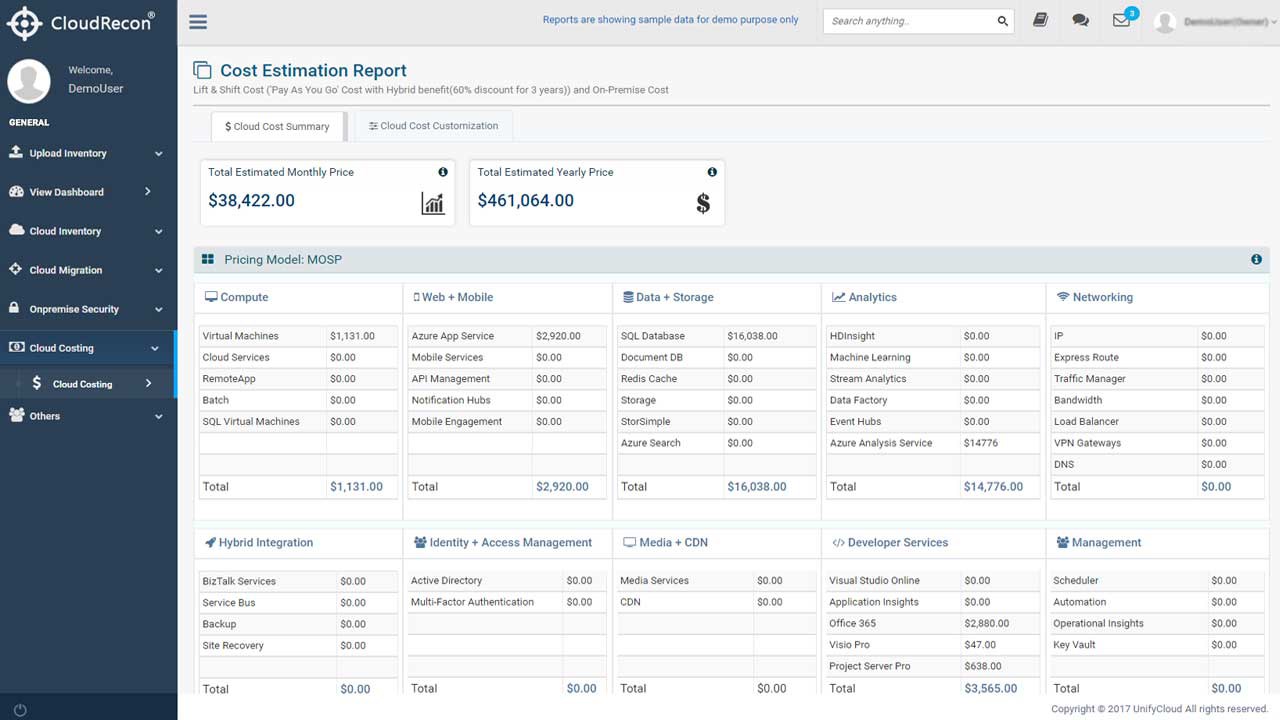
Task: Click the user avatar in top bar
Action: point(1164,22)
